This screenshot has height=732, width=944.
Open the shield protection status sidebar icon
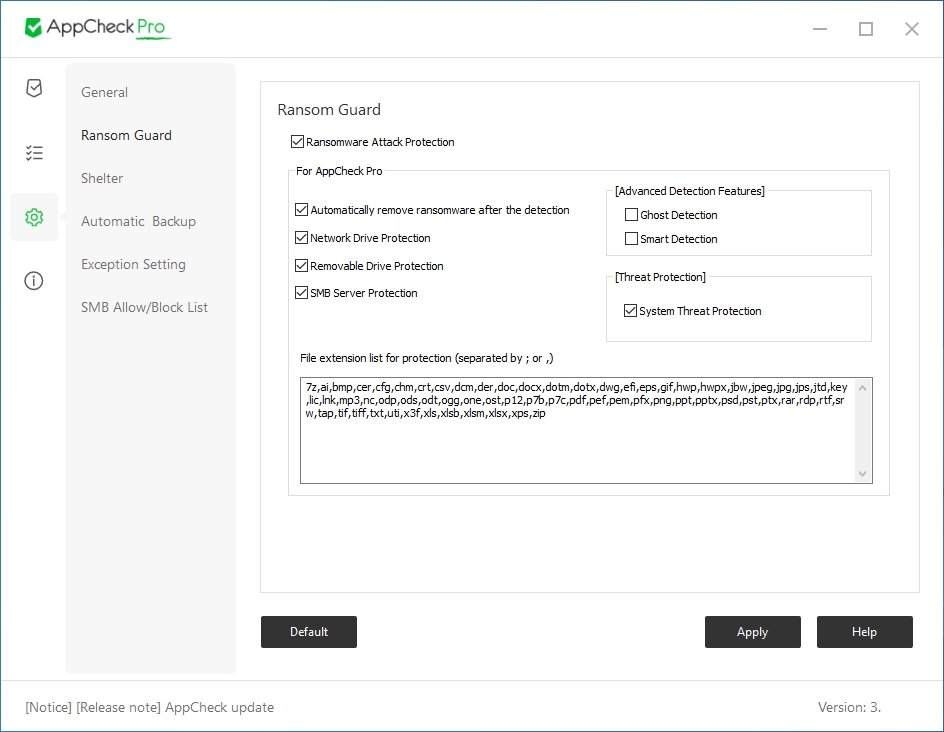tap(34, 88)
